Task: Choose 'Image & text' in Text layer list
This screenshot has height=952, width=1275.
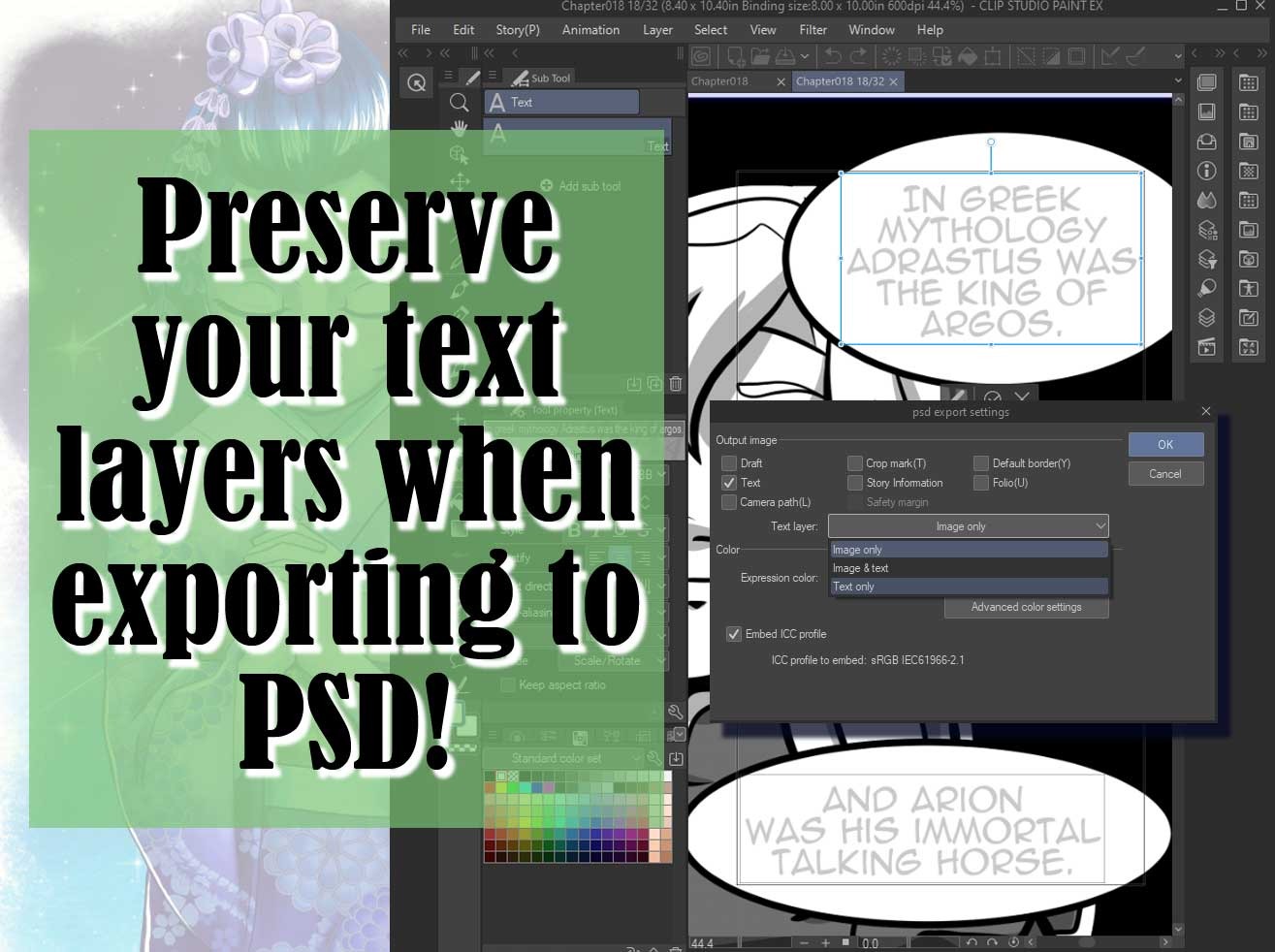Action: pos(969,568)
